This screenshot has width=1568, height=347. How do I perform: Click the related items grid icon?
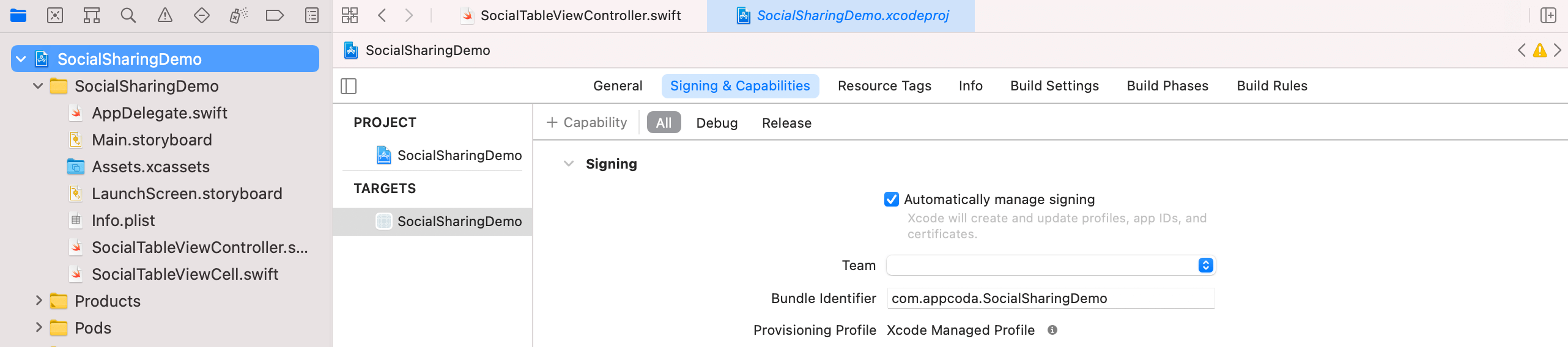pyautogui.click(x=350, y=15)
